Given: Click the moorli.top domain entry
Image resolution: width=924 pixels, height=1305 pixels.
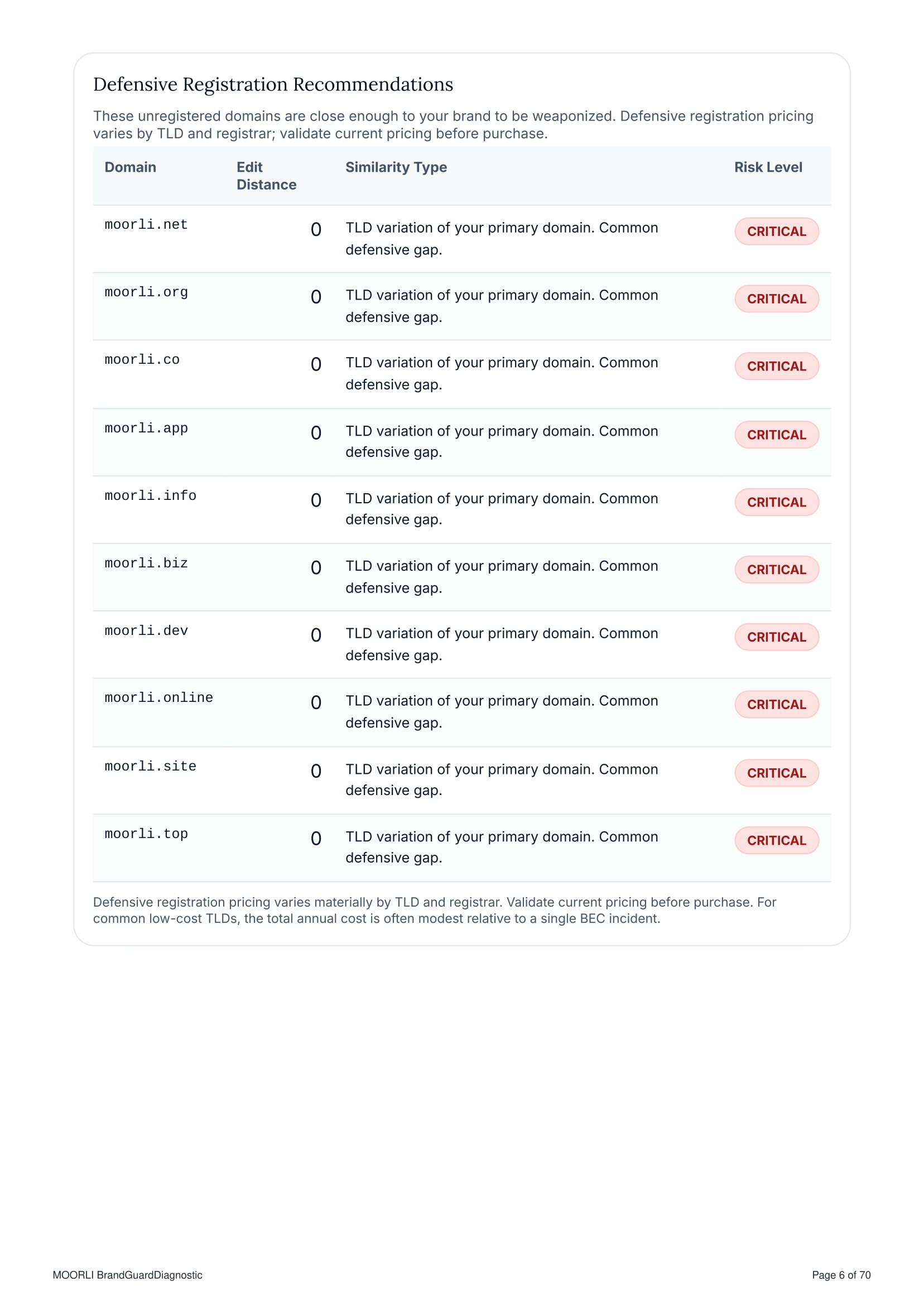Looking at the screenshot, I should pyautogui.click(x=146, y=834).
